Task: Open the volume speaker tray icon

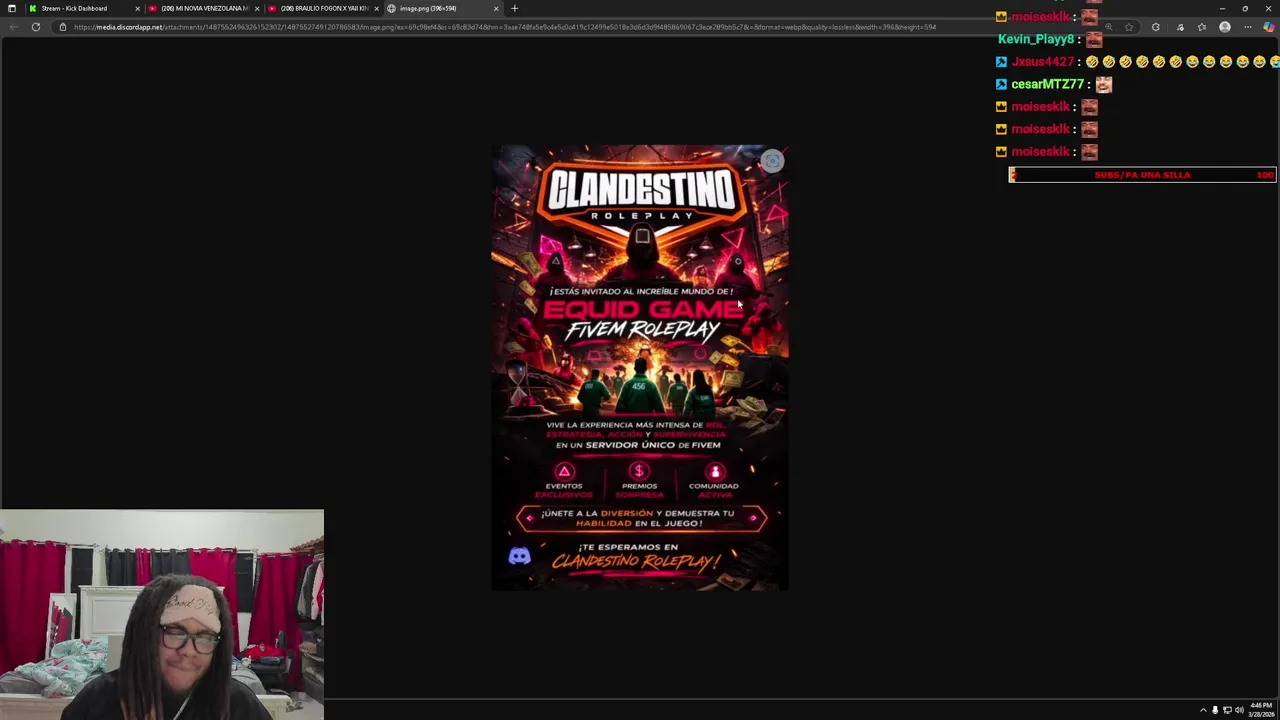Action: point(1239,710)
